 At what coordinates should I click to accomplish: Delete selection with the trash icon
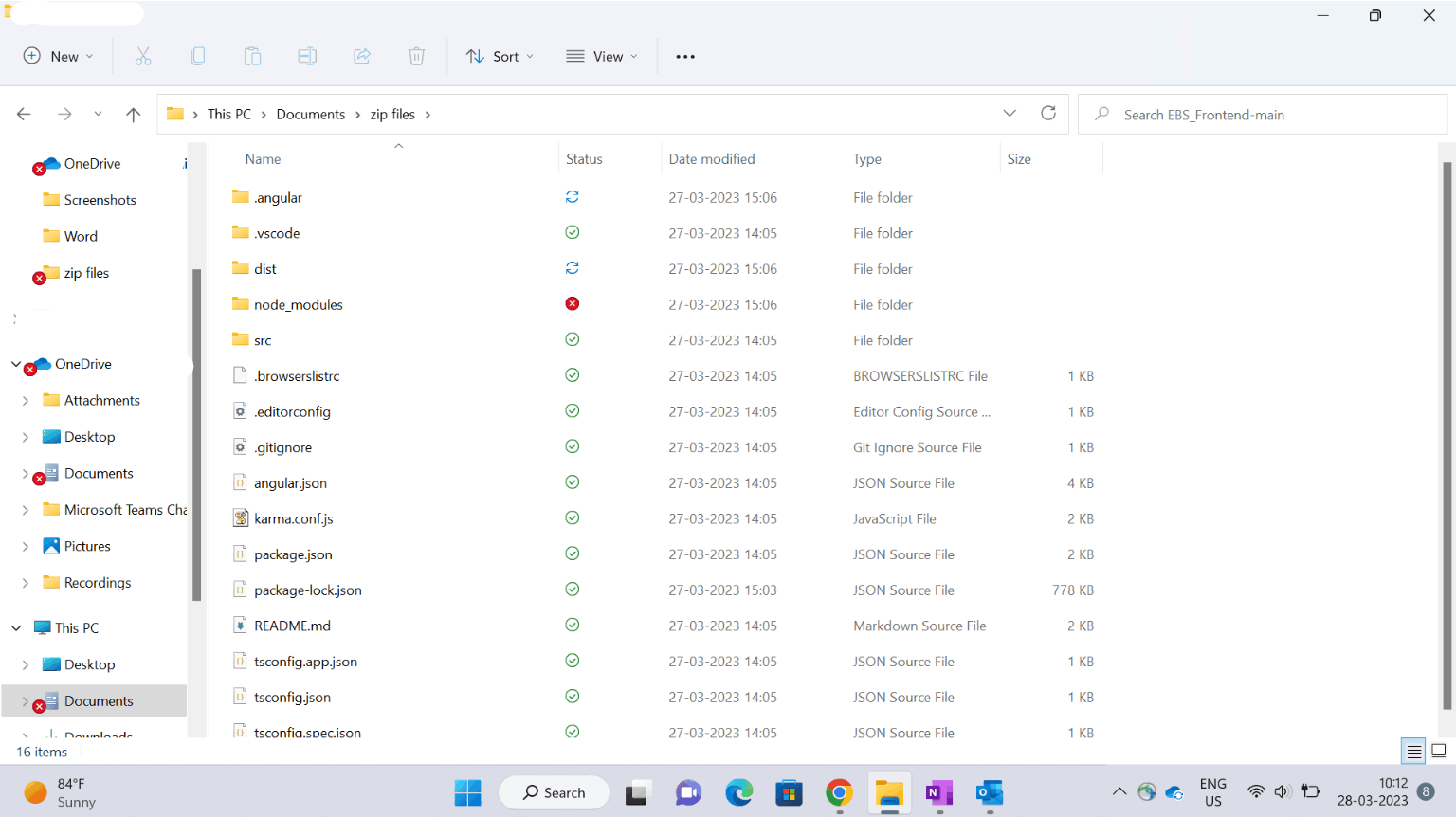coord(416,56)
